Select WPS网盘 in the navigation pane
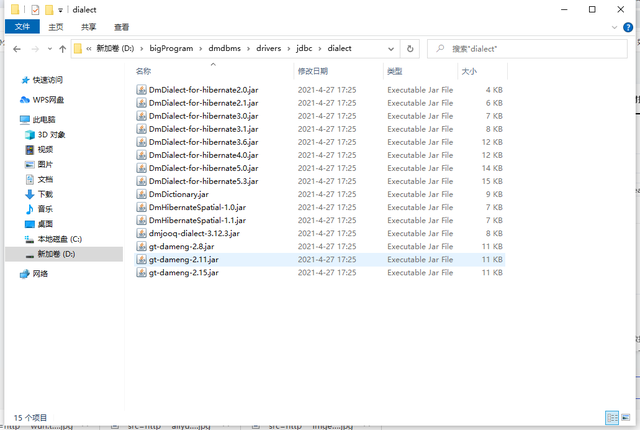 pos(48,100)
